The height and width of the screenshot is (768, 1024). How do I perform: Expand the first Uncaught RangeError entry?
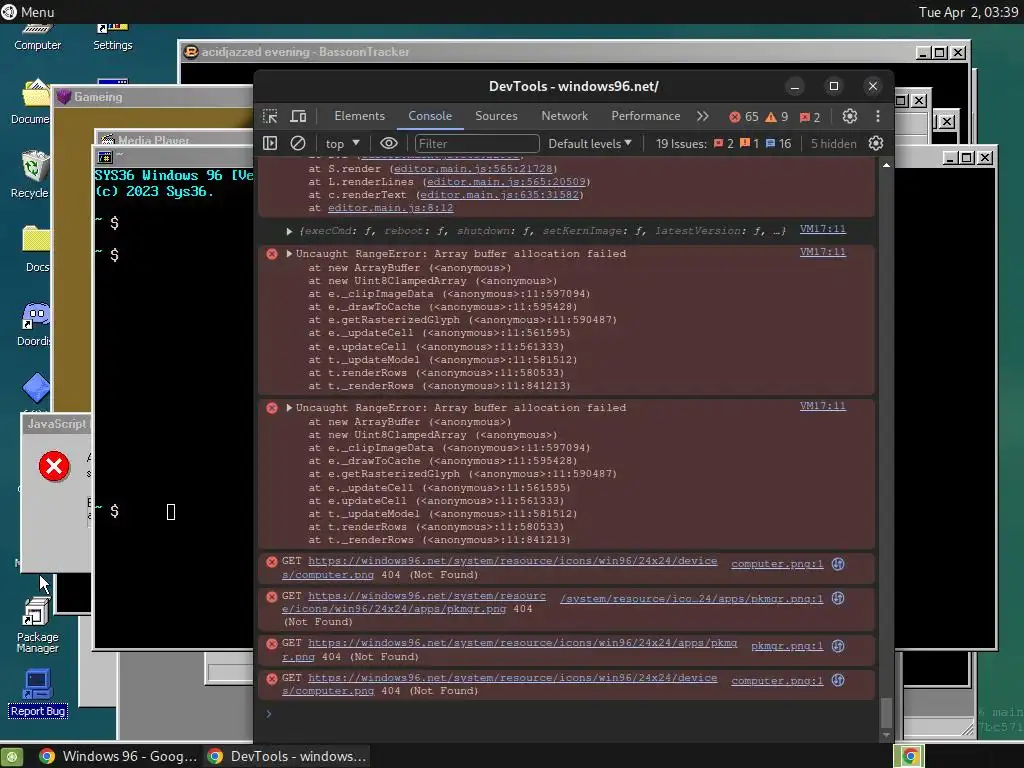(x=289, y=253)
